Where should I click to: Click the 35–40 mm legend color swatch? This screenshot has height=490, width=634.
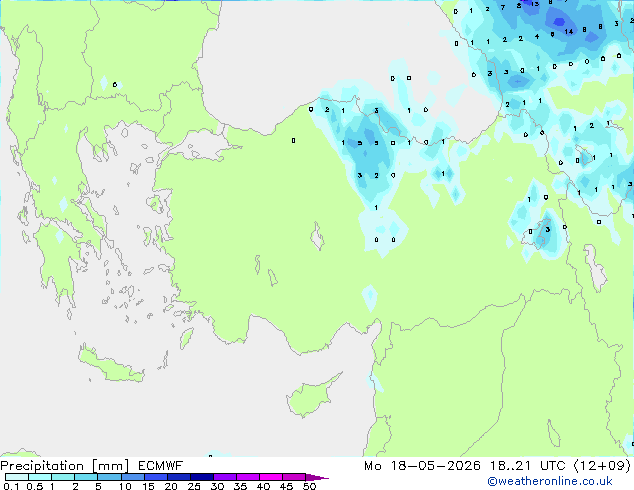[x=247, y=477]
